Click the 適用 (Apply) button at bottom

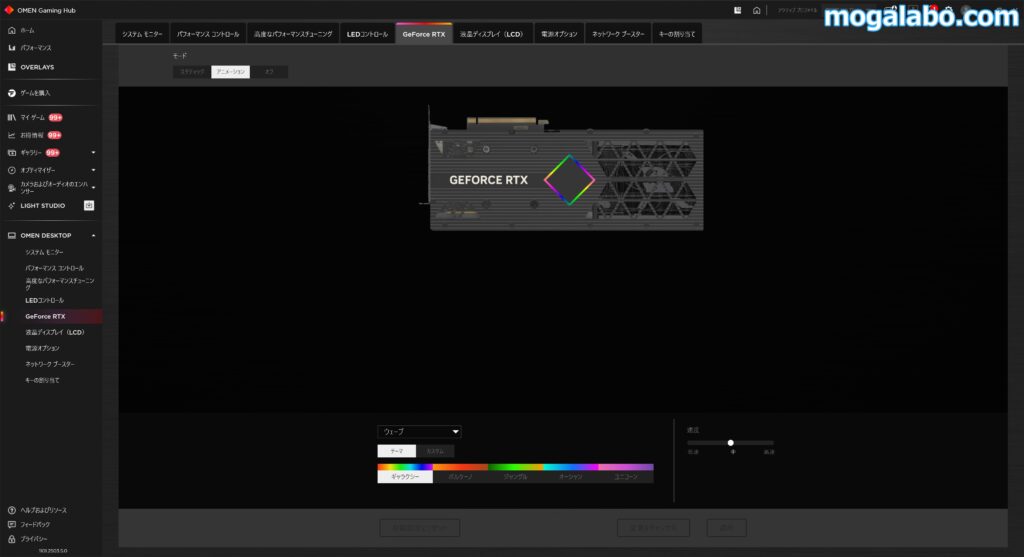tap(726, 528)
